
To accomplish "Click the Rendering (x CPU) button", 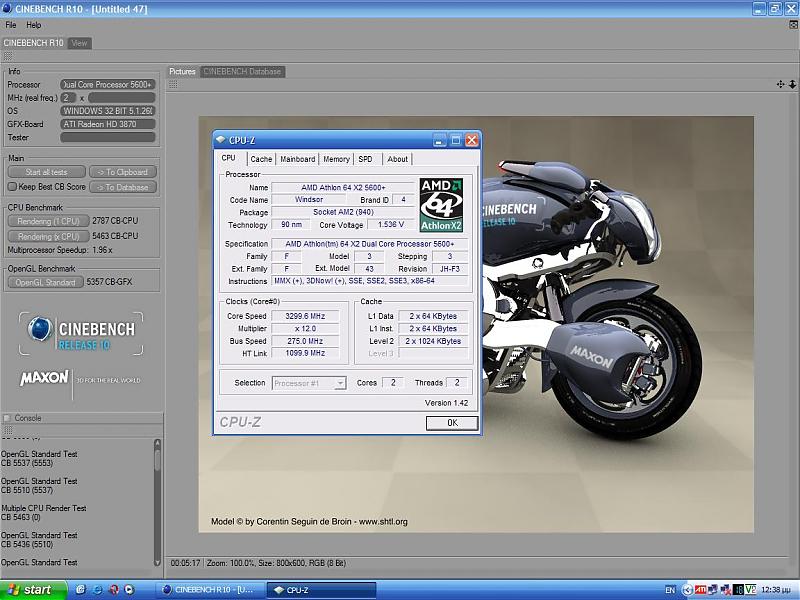I will click(x=48, y=236).
